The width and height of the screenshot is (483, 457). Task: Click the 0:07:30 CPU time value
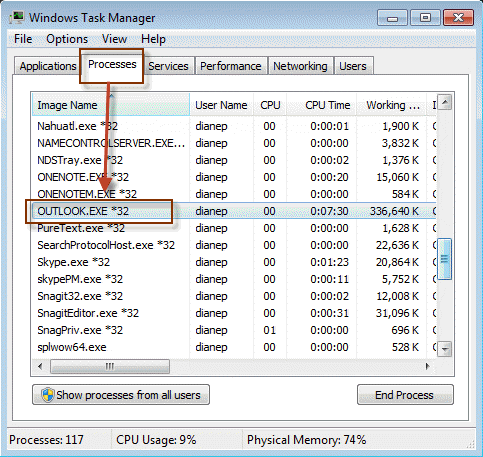pos(329,211)
